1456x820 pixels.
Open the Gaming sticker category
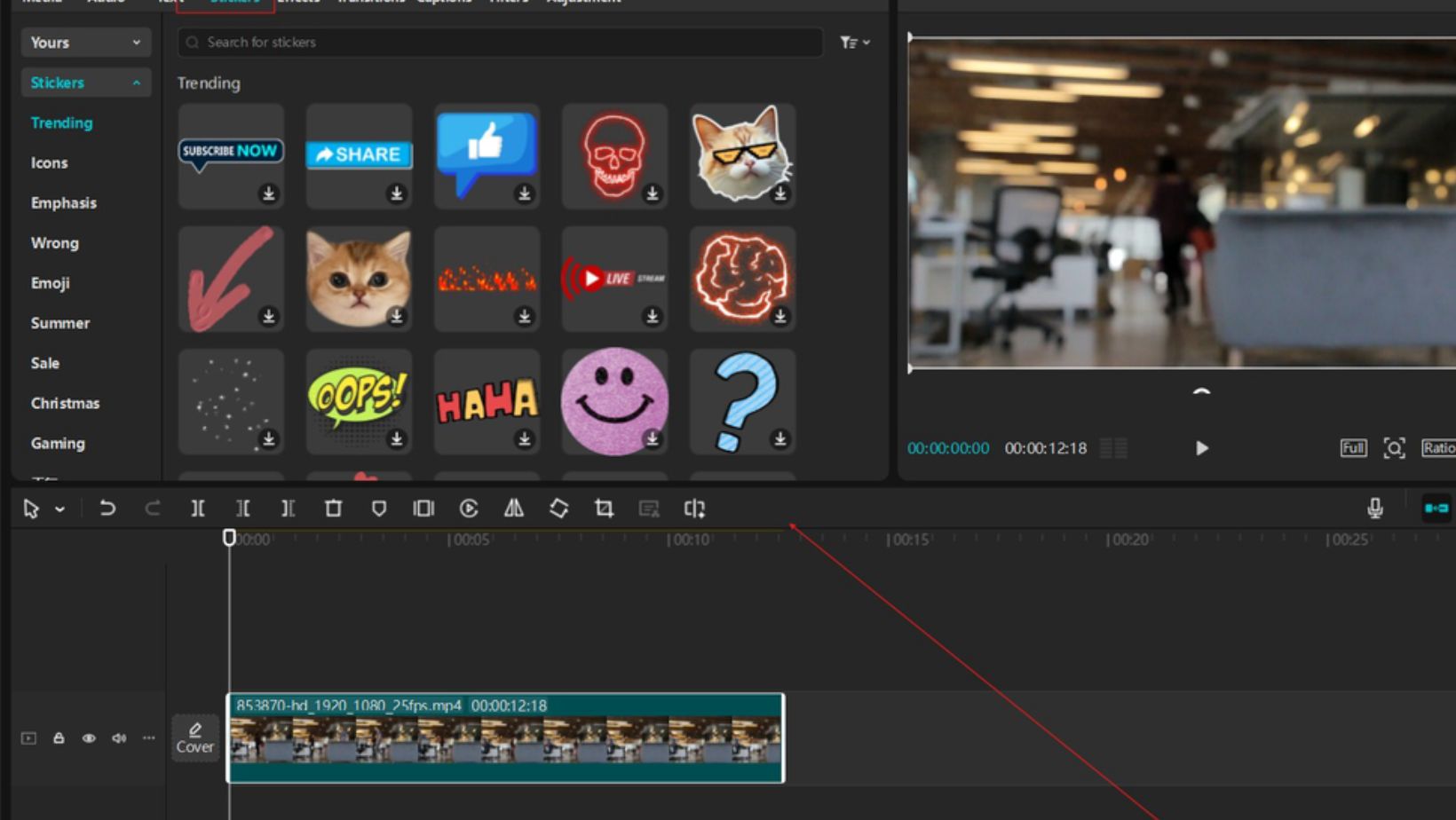pyautogui.click(x=58, y=443)
